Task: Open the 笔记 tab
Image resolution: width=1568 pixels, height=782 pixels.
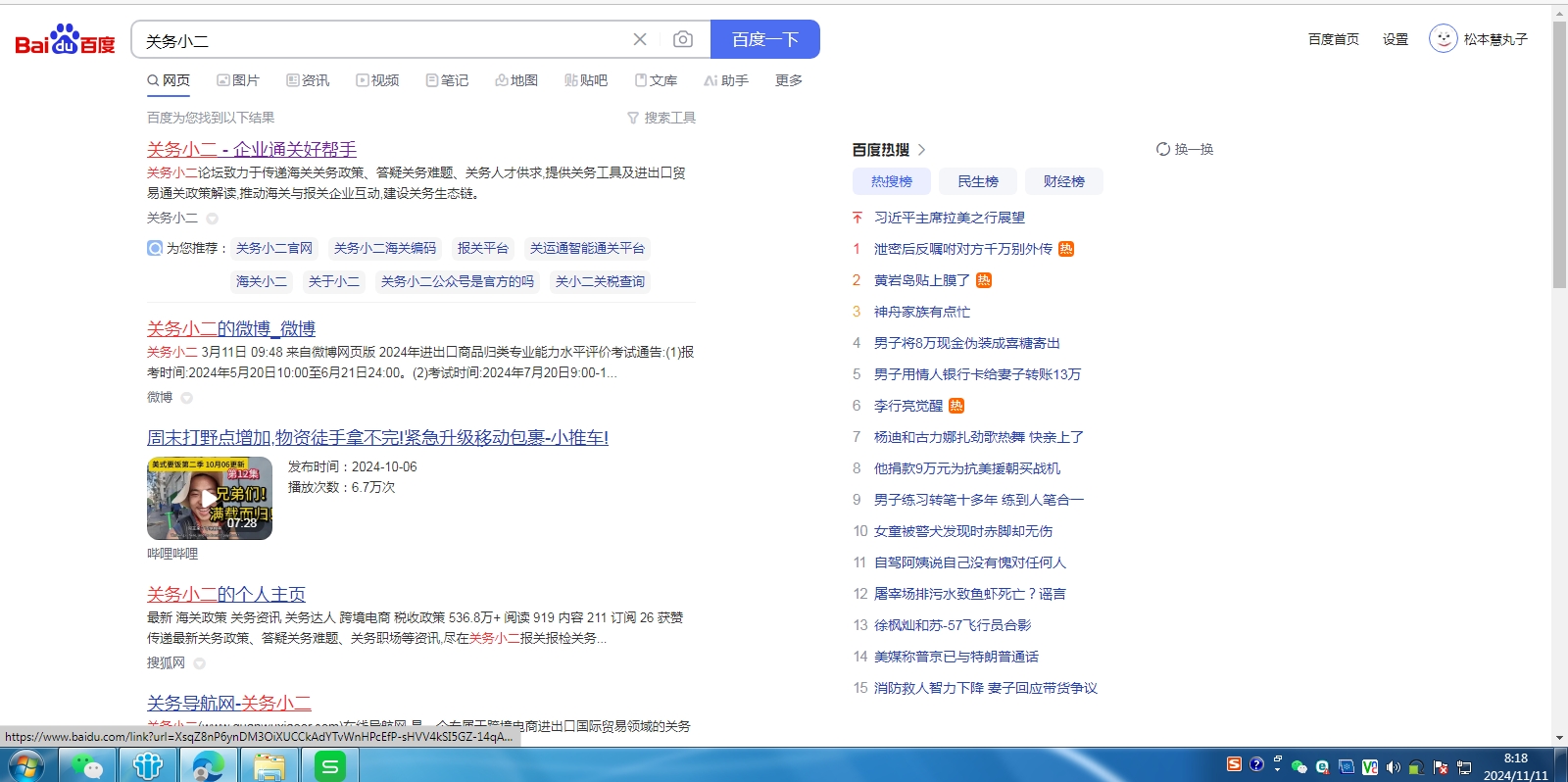Action: (x=447, y=80)
